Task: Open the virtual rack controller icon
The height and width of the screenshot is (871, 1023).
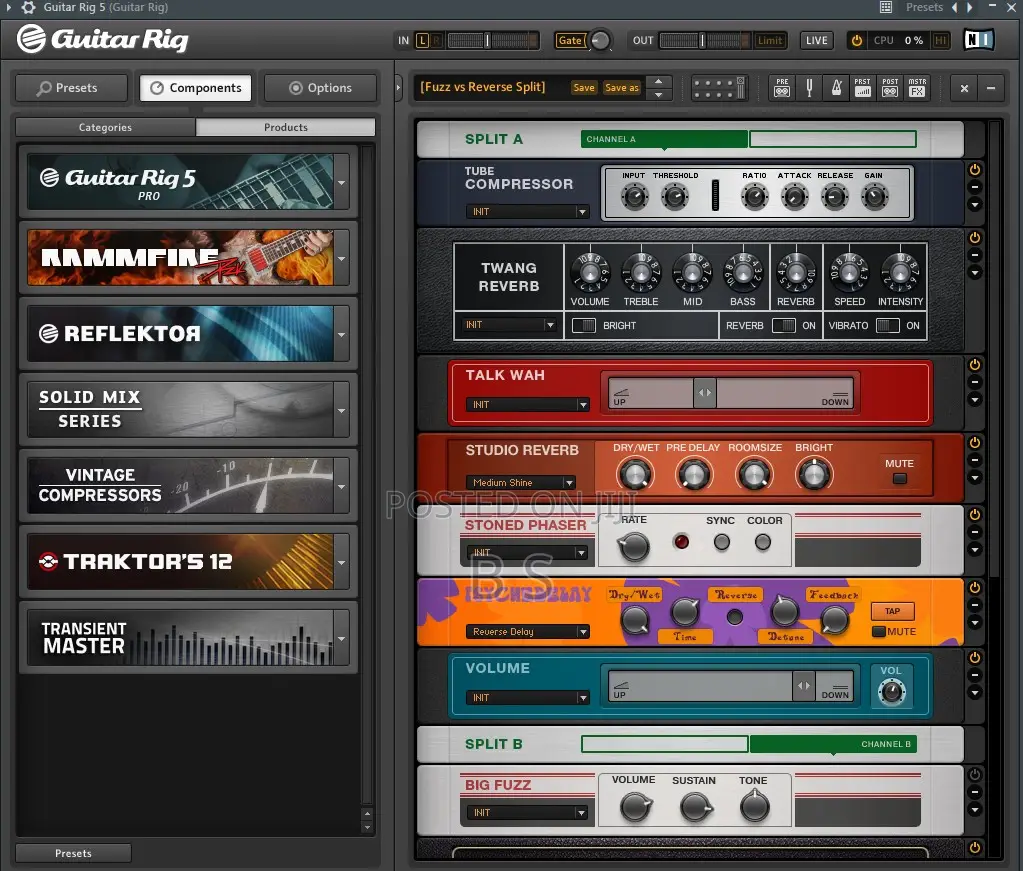Action: 718,87
